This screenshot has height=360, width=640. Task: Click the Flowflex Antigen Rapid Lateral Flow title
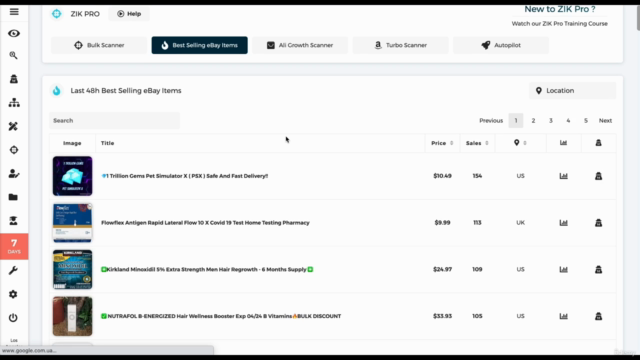205,223
